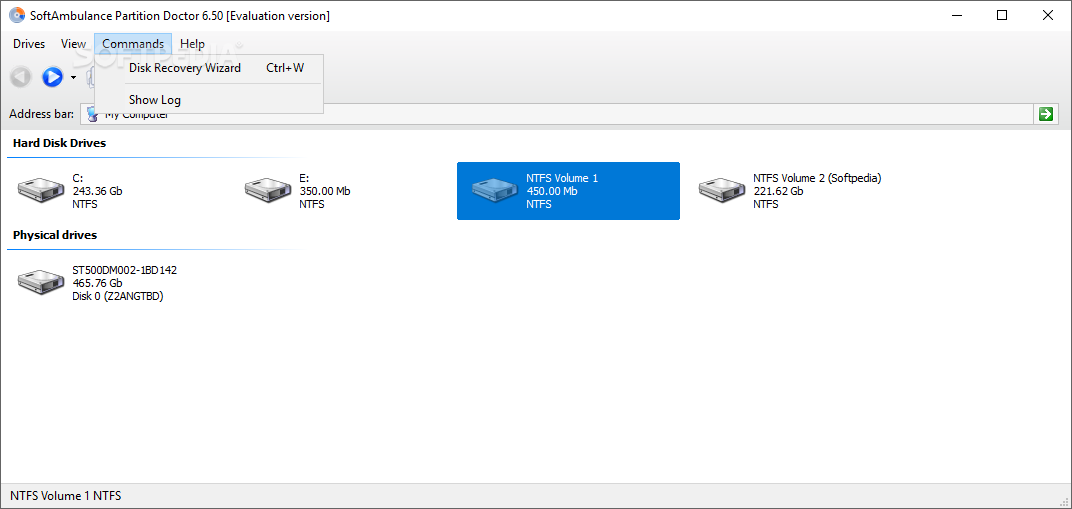Open the Help menu
Viewport: 1072px width, 509px height.
(x=192, y=44)
